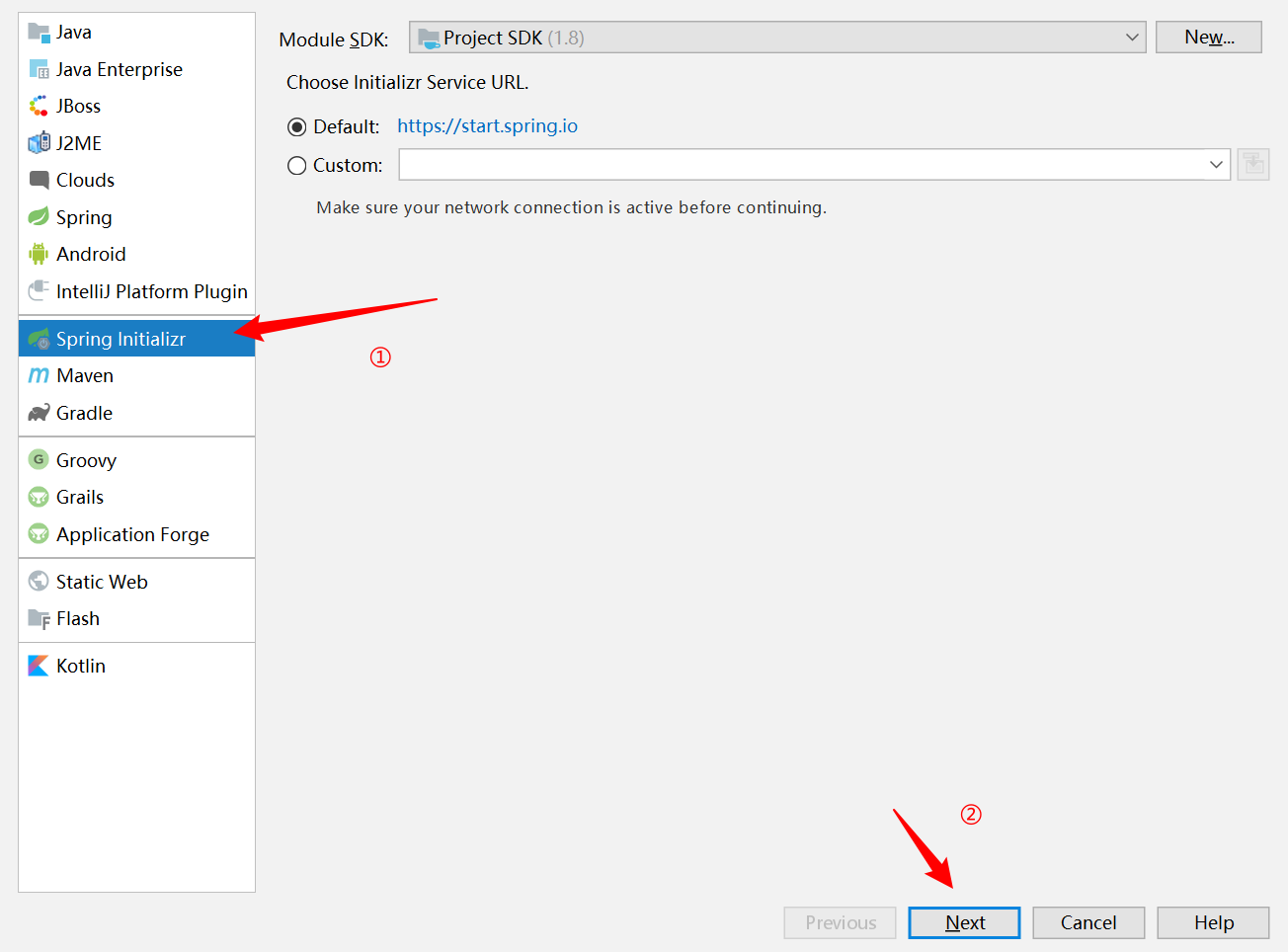Open the https://start.spring.io link
Image resolution: width=1288 pixels, height=952 pixels.
tap(487, 125)
